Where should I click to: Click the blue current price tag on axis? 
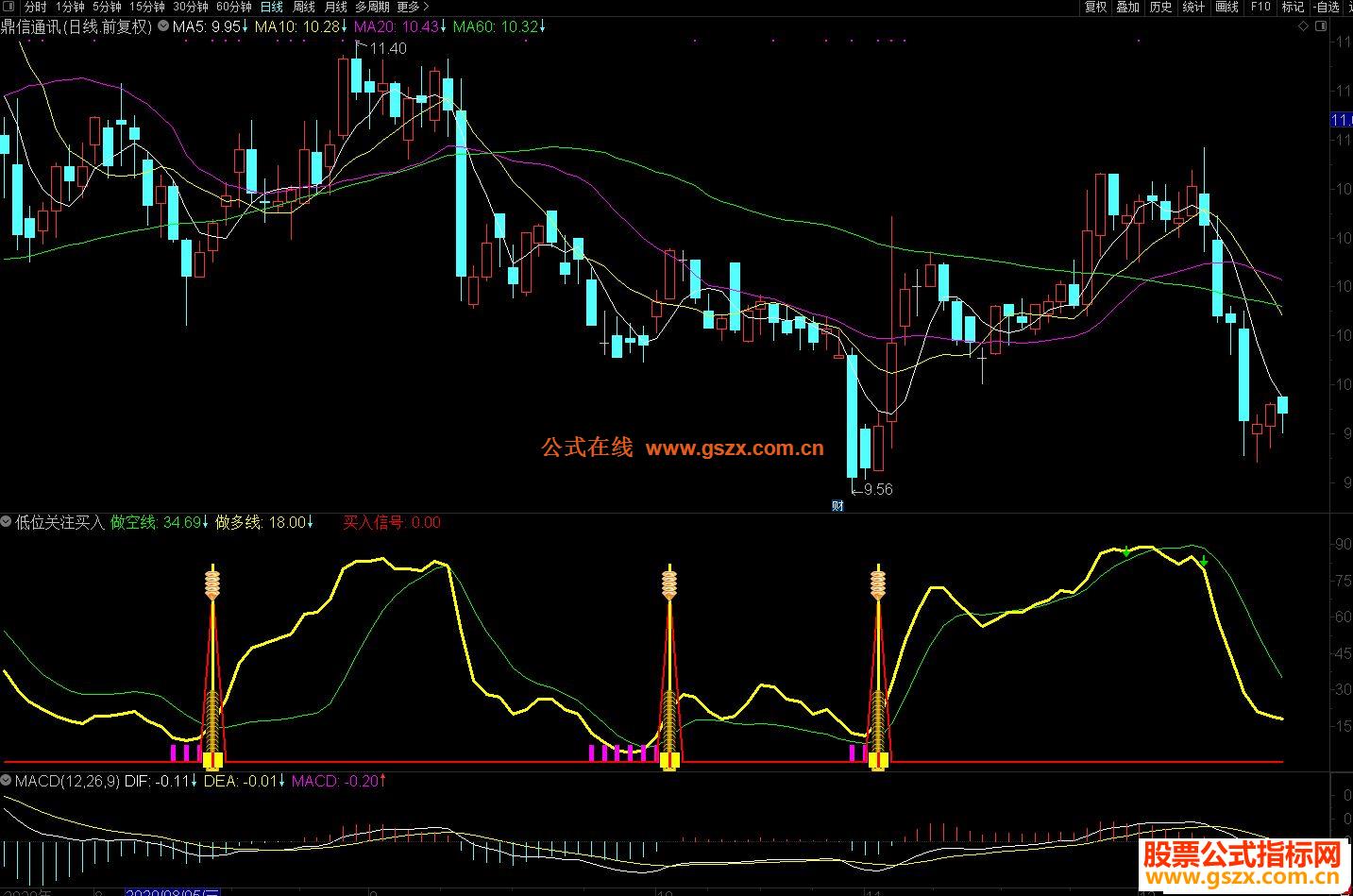coord(1341,119)
